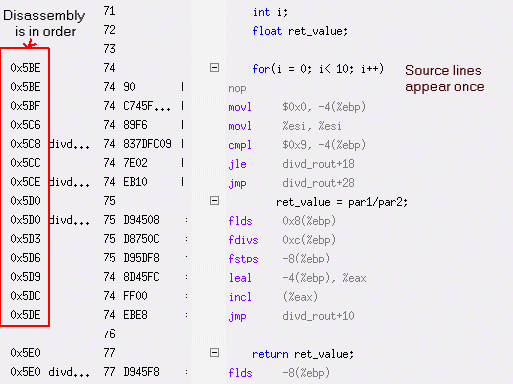Click the fdivs 0xc(%ebp) instruction
This screenshot has height=384, width=513.
(282, 240)
